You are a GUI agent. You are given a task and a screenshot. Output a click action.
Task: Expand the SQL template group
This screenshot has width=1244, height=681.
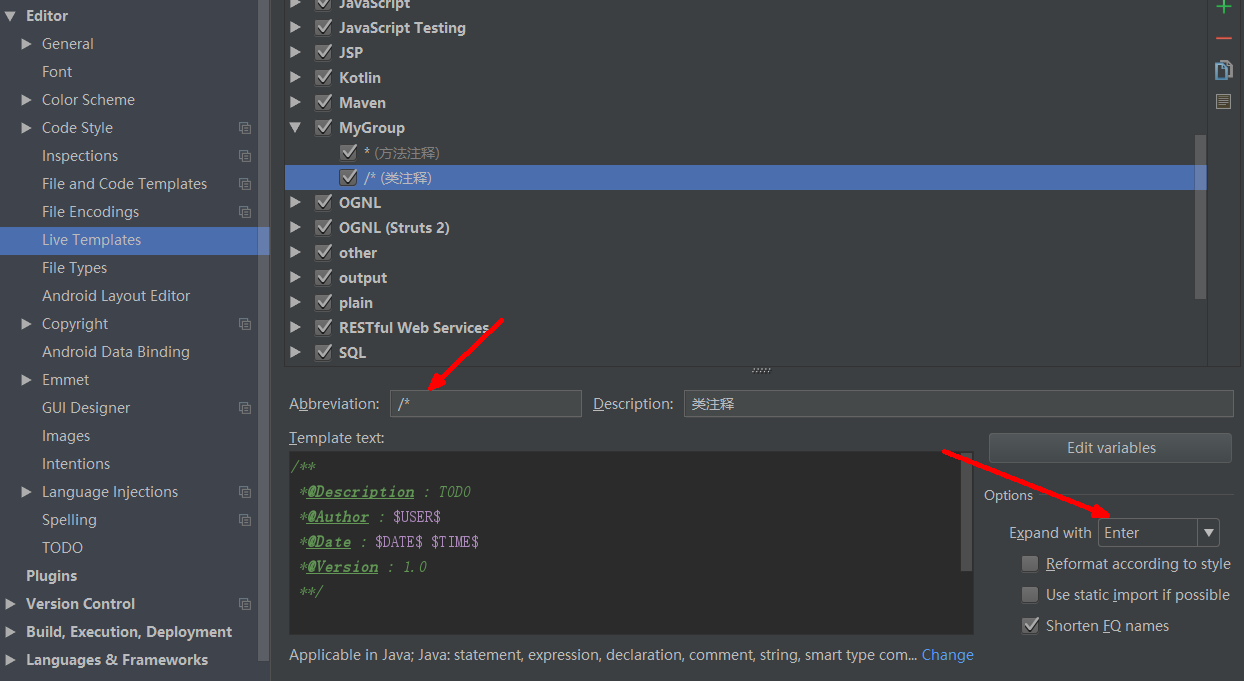pos(295,353)
